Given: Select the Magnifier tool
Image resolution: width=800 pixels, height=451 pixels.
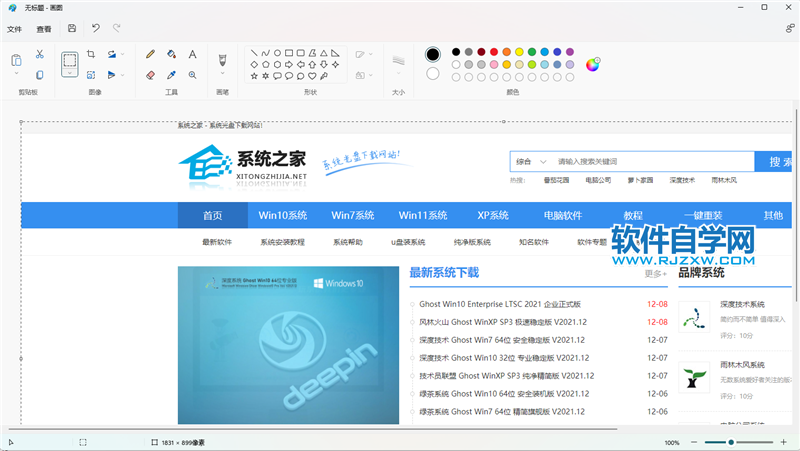Looking at the screenshot, I should coord(192,75).
